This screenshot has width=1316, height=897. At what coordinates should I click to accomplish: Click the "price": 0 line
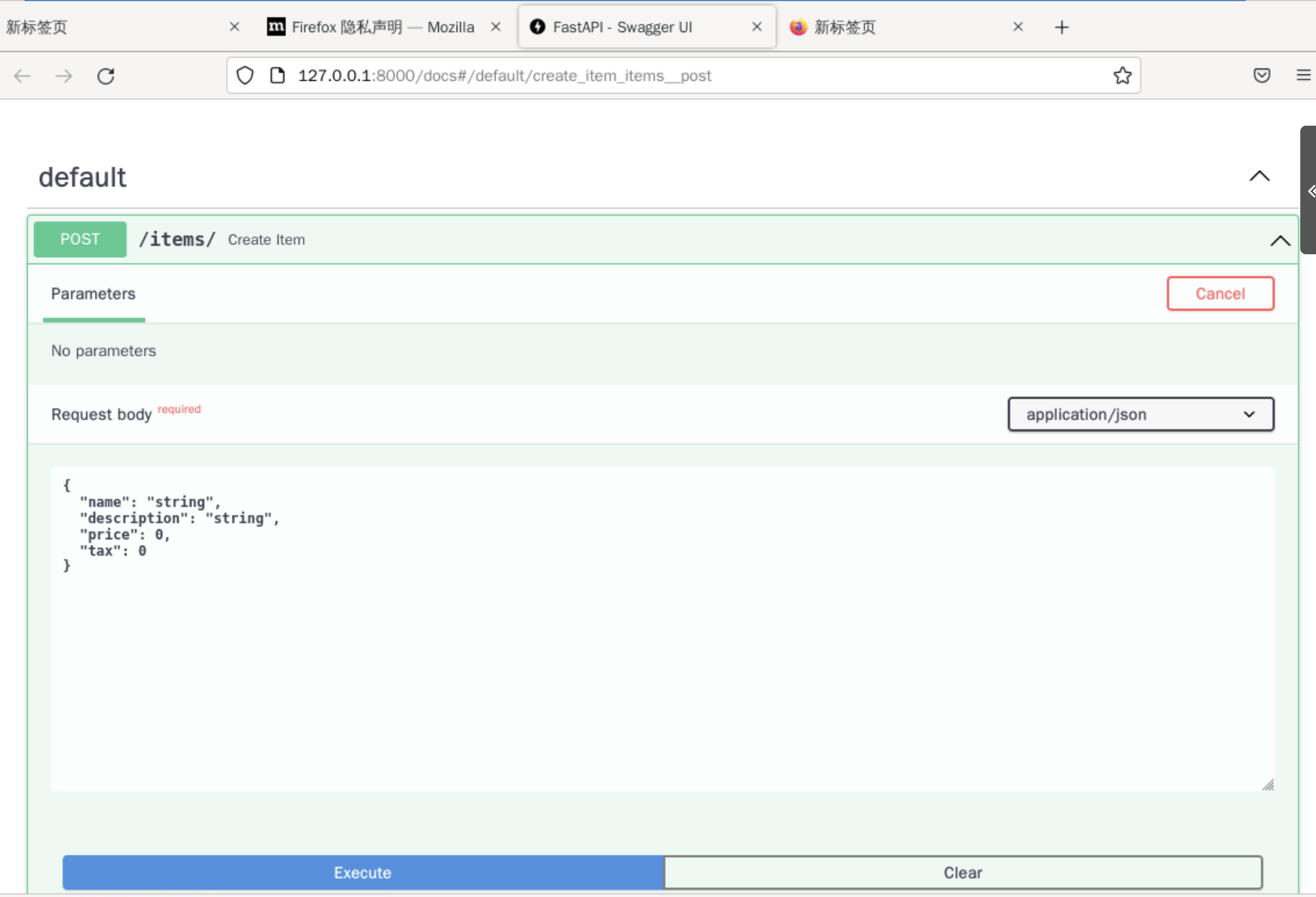pos(125,535)
